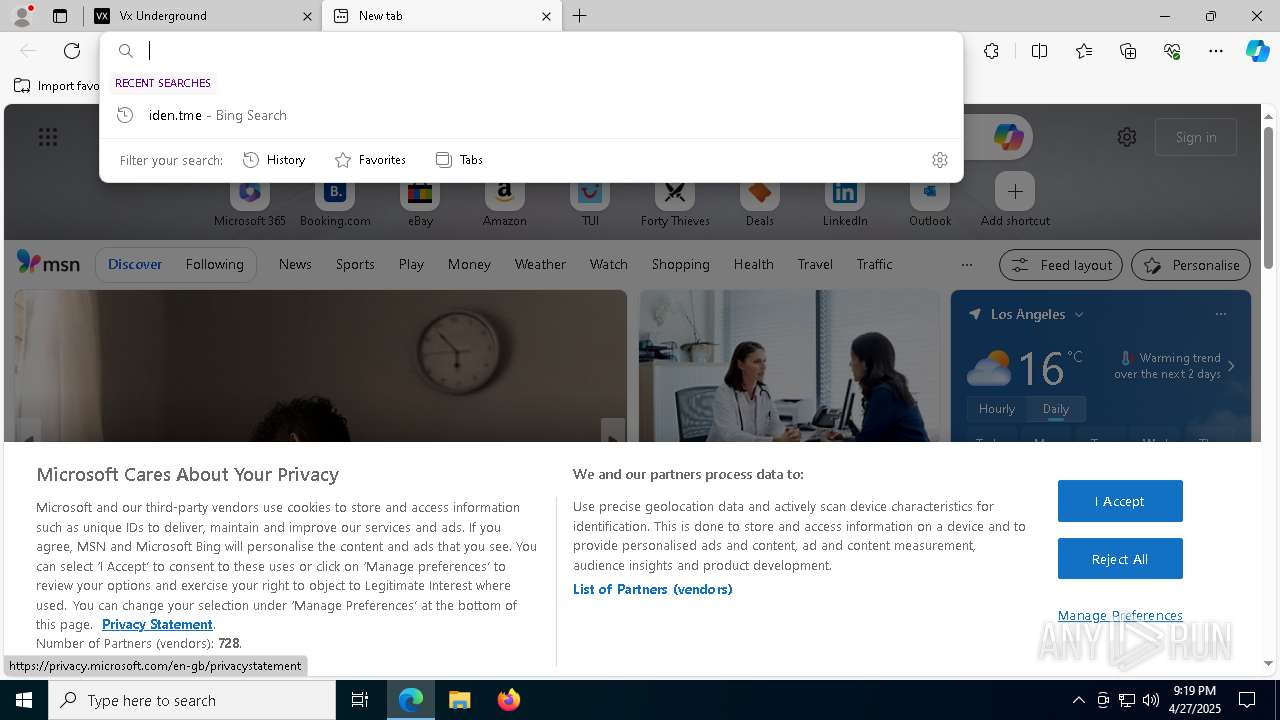Close the Vx Underground tab
This screenshot has height=720, width=1280.
click(x=307, y=16)
